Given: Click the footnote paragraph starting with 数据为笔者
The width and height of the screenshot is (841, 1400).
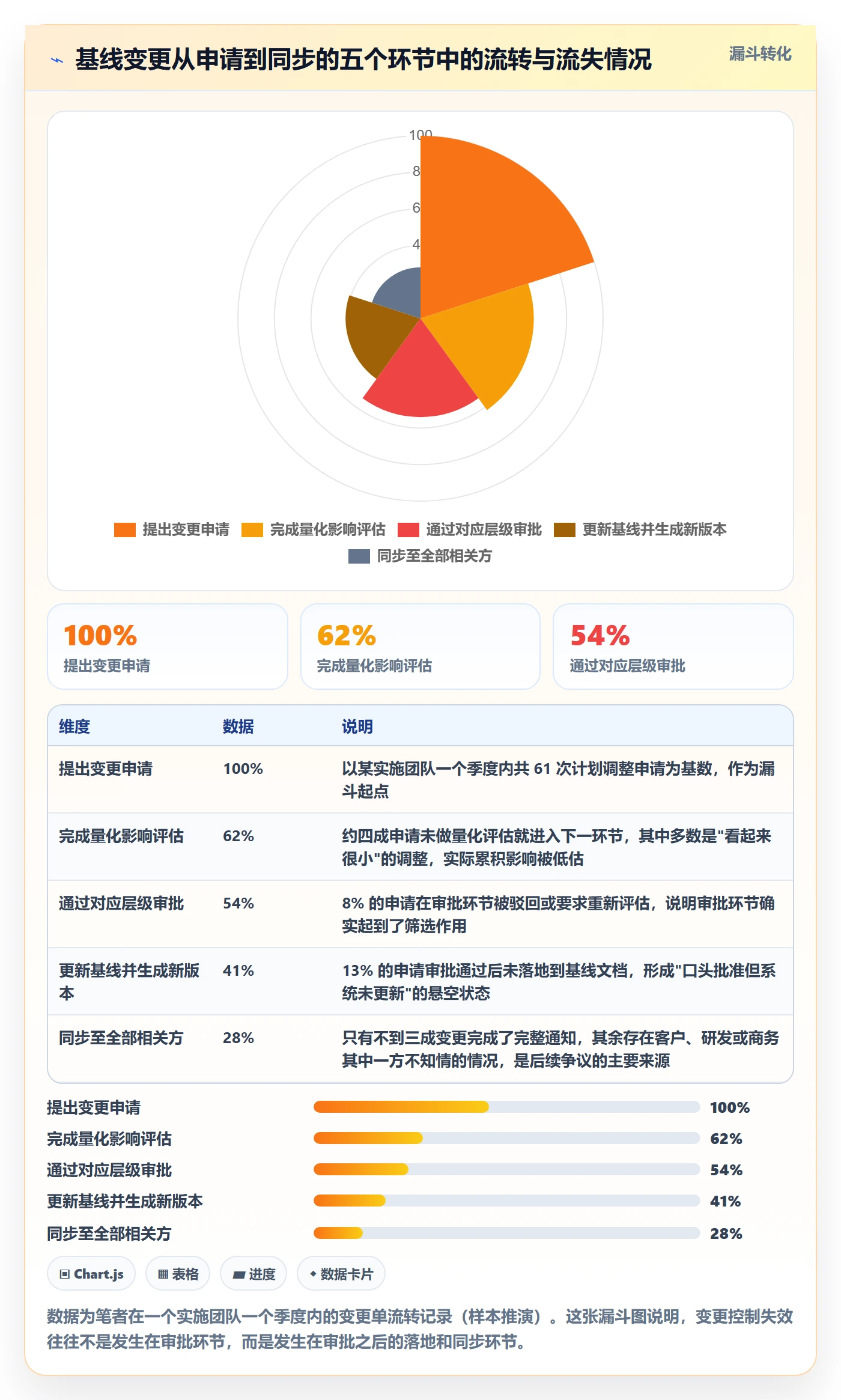Looking at the screenshot, I should pos(421,1329).
